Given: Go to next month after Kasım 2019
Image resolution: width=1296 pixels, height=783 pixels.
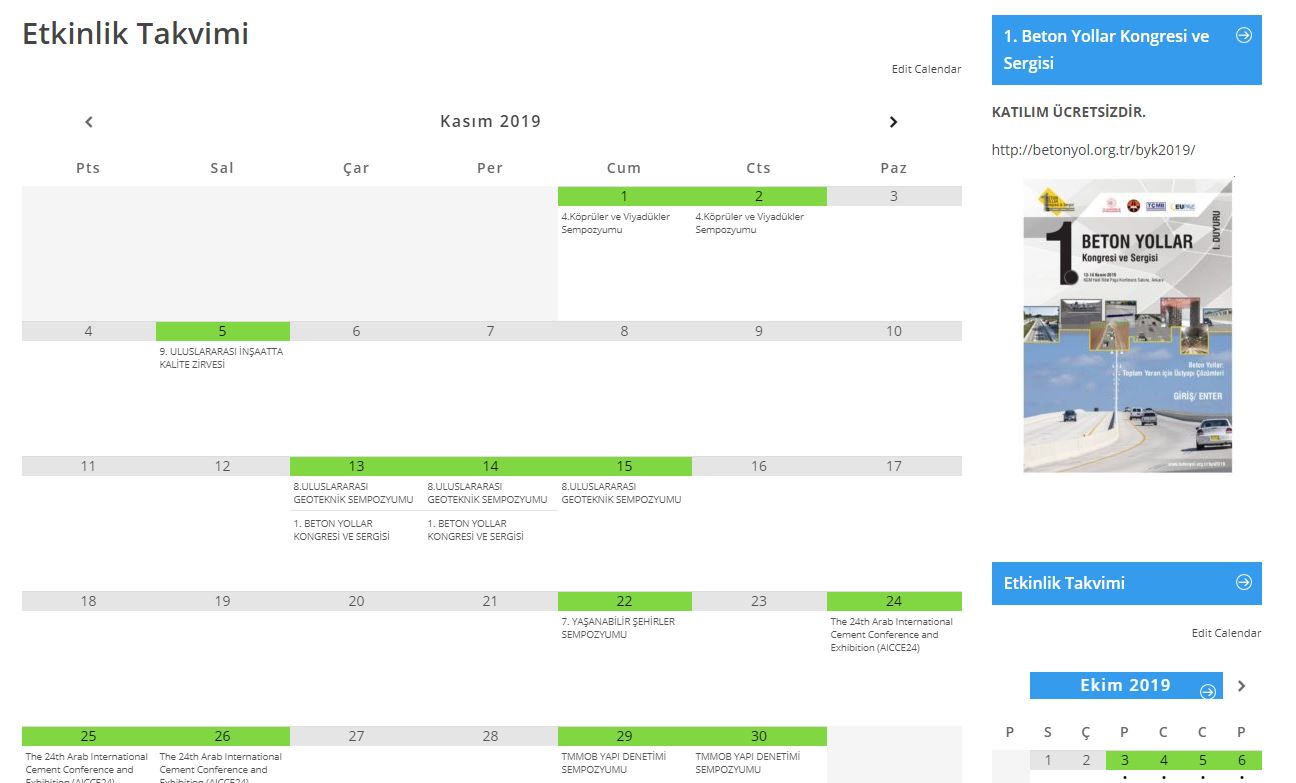Looking at the screenshot, I should [893, 122].
